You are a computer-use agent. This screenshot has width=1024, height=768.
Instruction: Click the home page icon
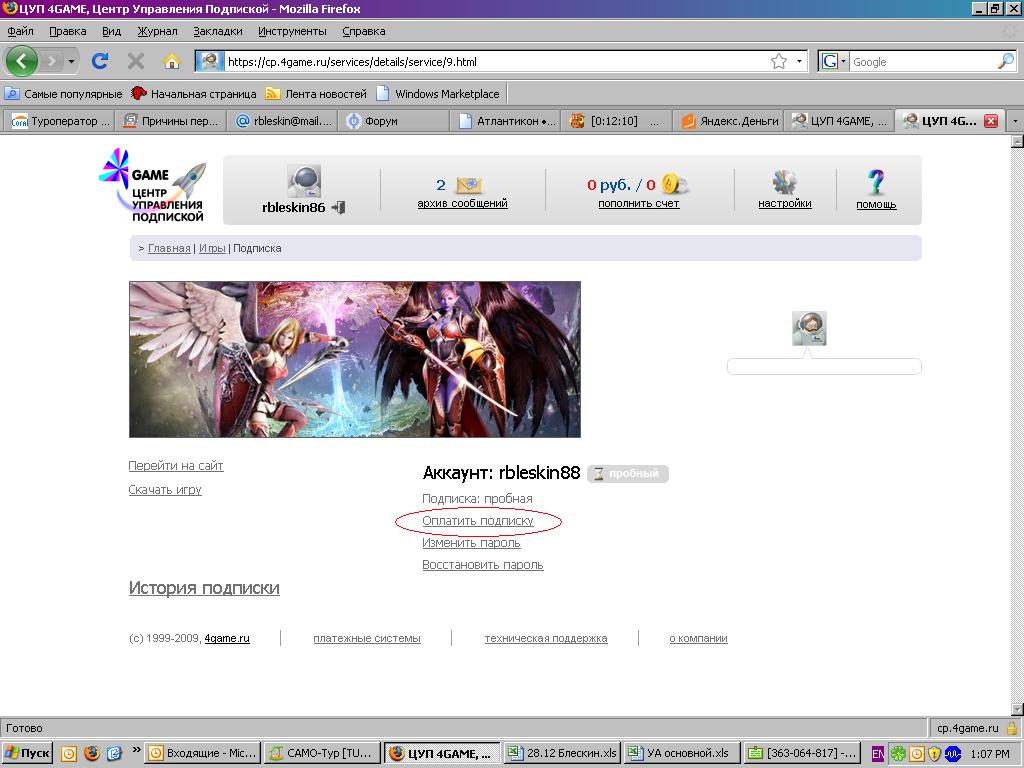pos(171,61)
